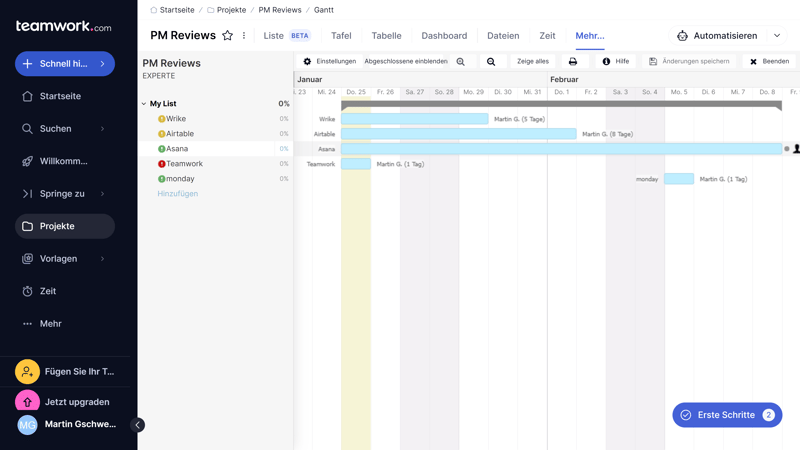Screen dimensions: 800x450
Task: Expand the Vorlagen sidebar submenu
Action: [102, 259]
